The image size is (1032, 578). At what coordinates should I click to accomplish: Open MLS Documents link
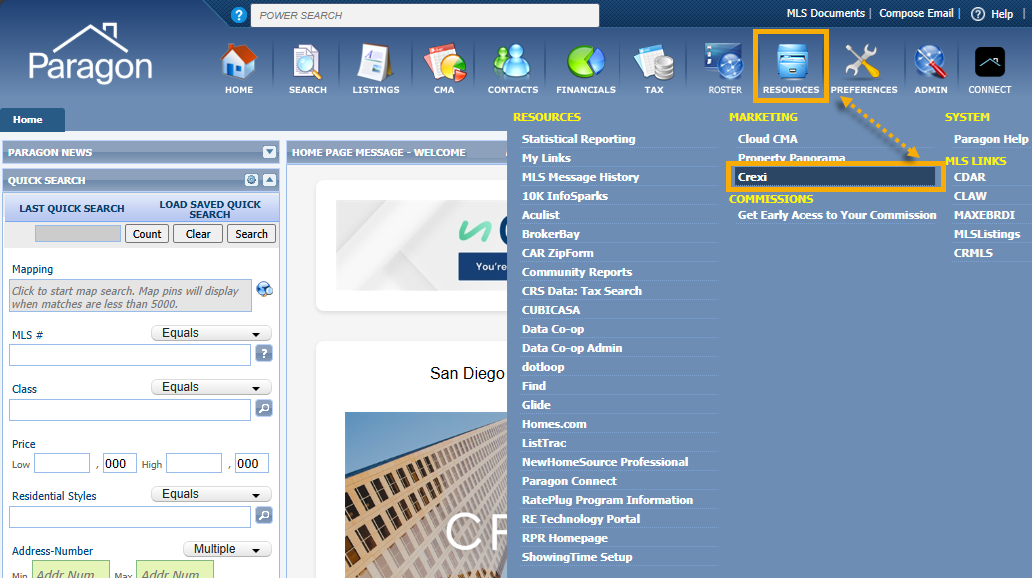click(x=825, y=13)
